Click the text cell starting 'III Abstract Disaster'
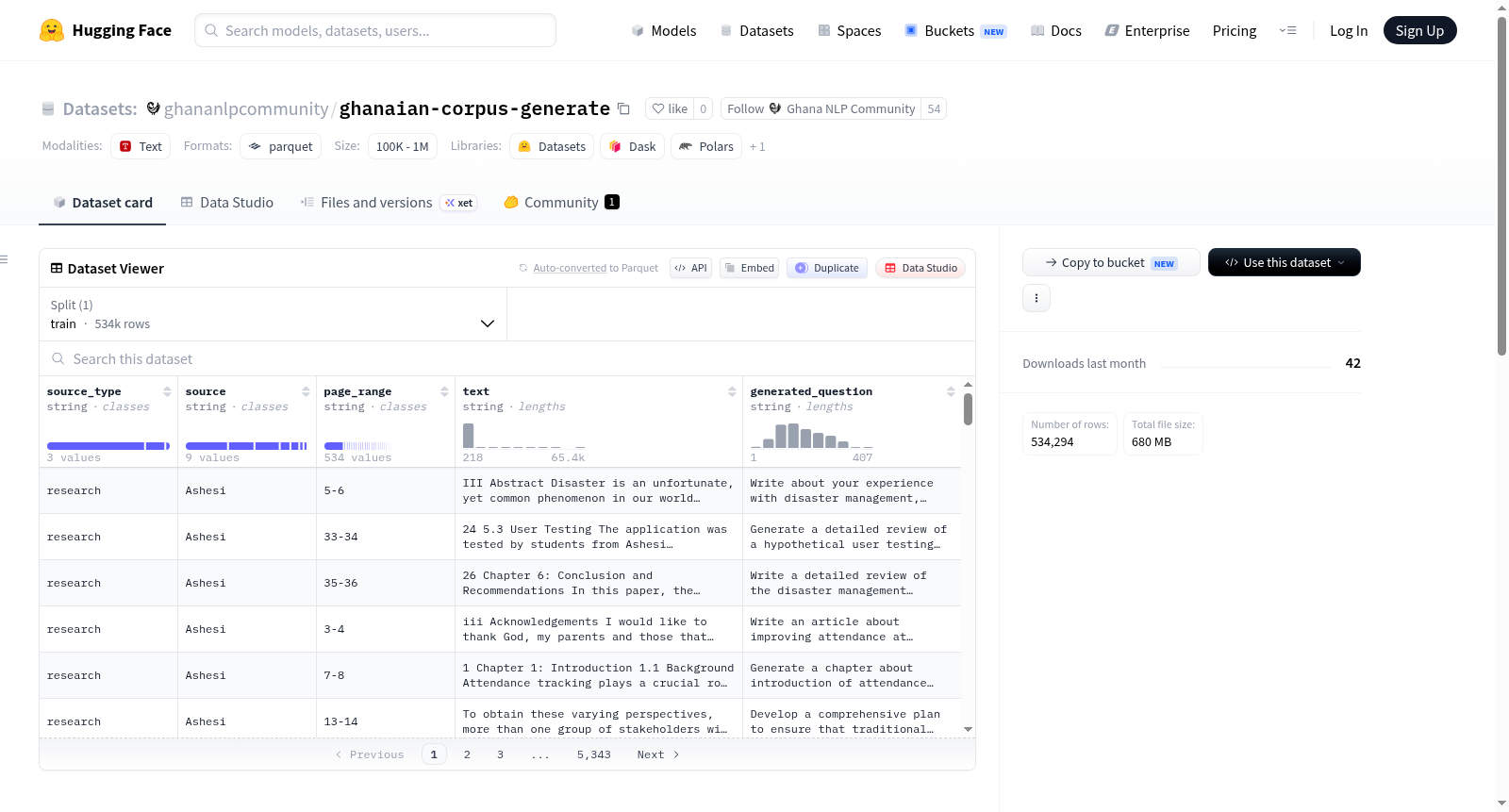Screen dimensions: 1509x812 click(598, 490)
